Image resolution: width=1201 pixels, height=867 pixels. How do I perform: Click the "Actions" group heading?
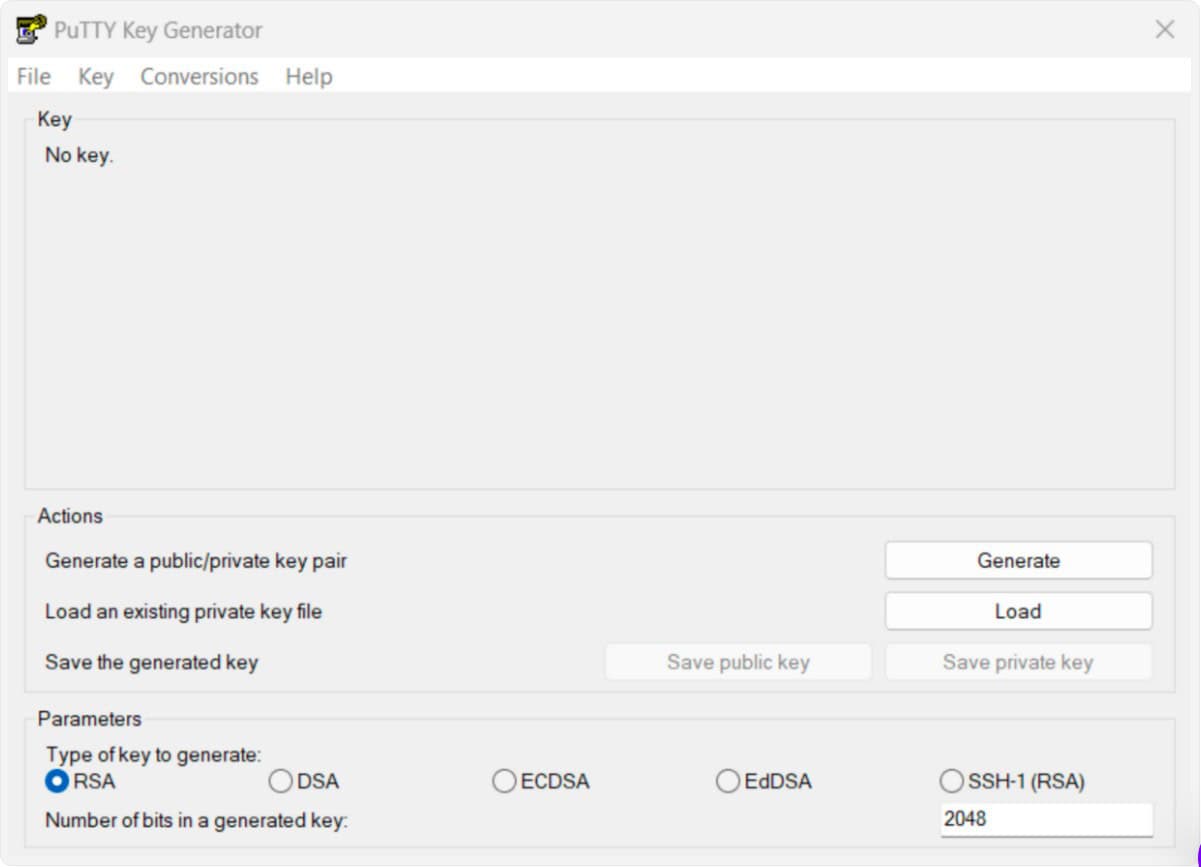click(70, 517)
